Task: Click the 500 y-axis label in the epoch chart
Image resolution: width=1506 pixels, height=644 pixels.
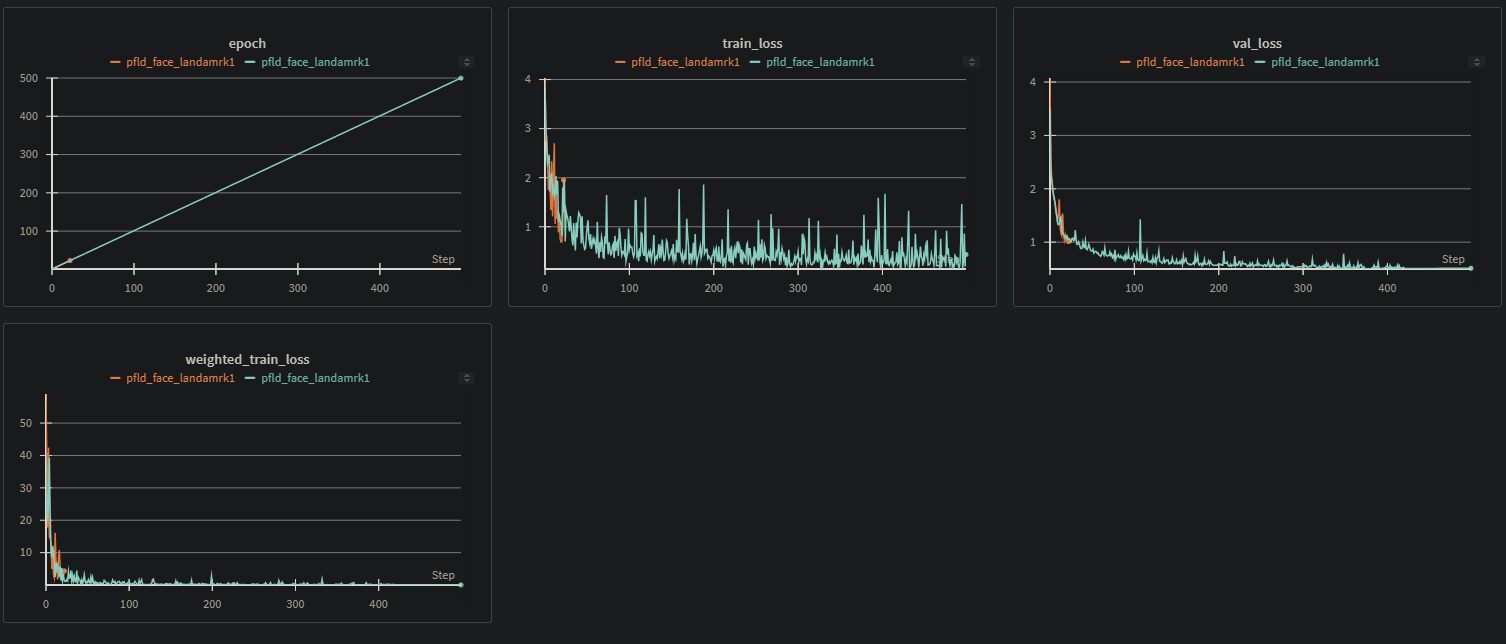Action: [31, 78]
